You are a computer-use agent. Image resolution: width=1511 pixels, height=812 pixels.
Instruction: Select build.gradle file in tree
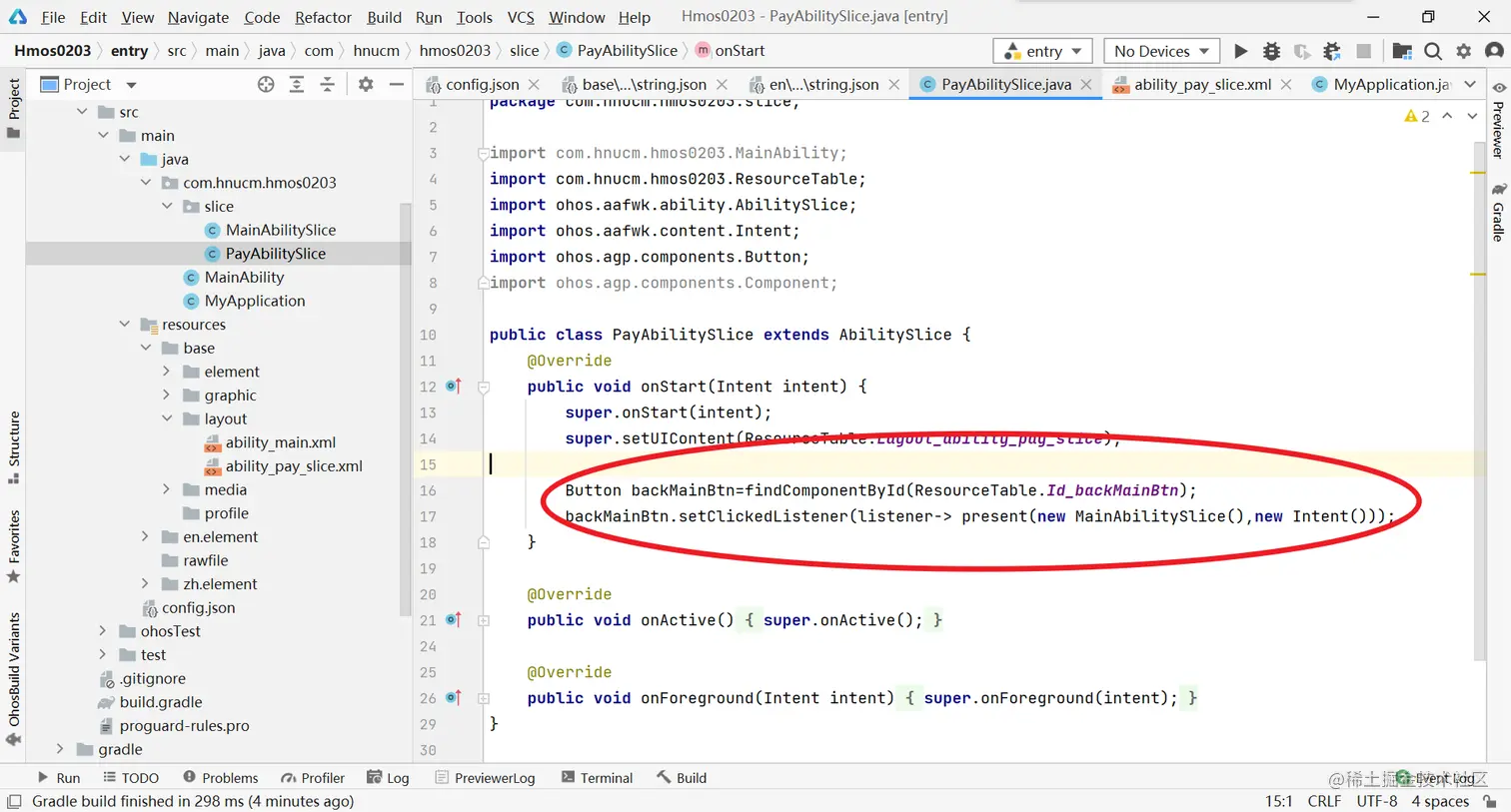[x=160, y=702]
